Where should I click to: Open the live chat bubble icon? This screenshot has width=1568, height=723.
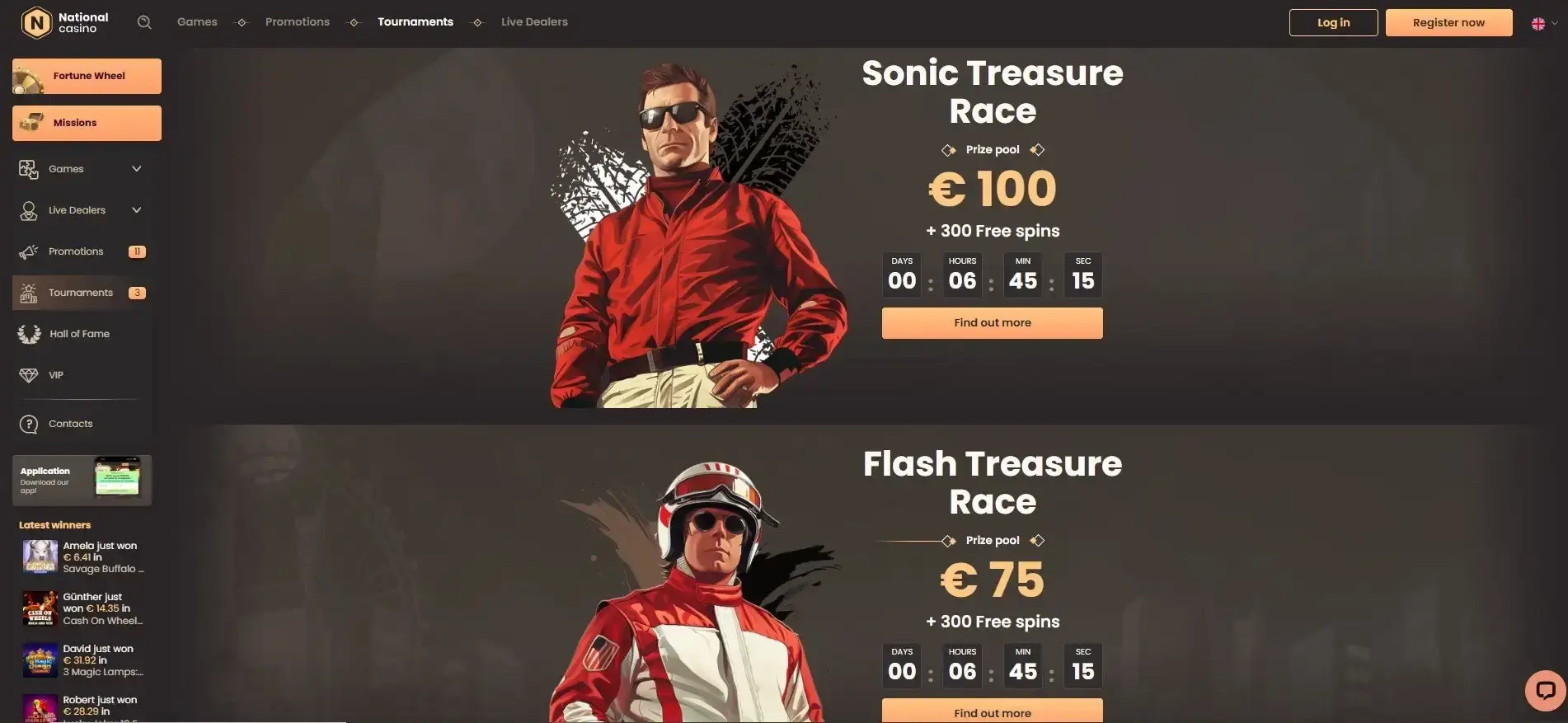click(x=1545, y=690)
